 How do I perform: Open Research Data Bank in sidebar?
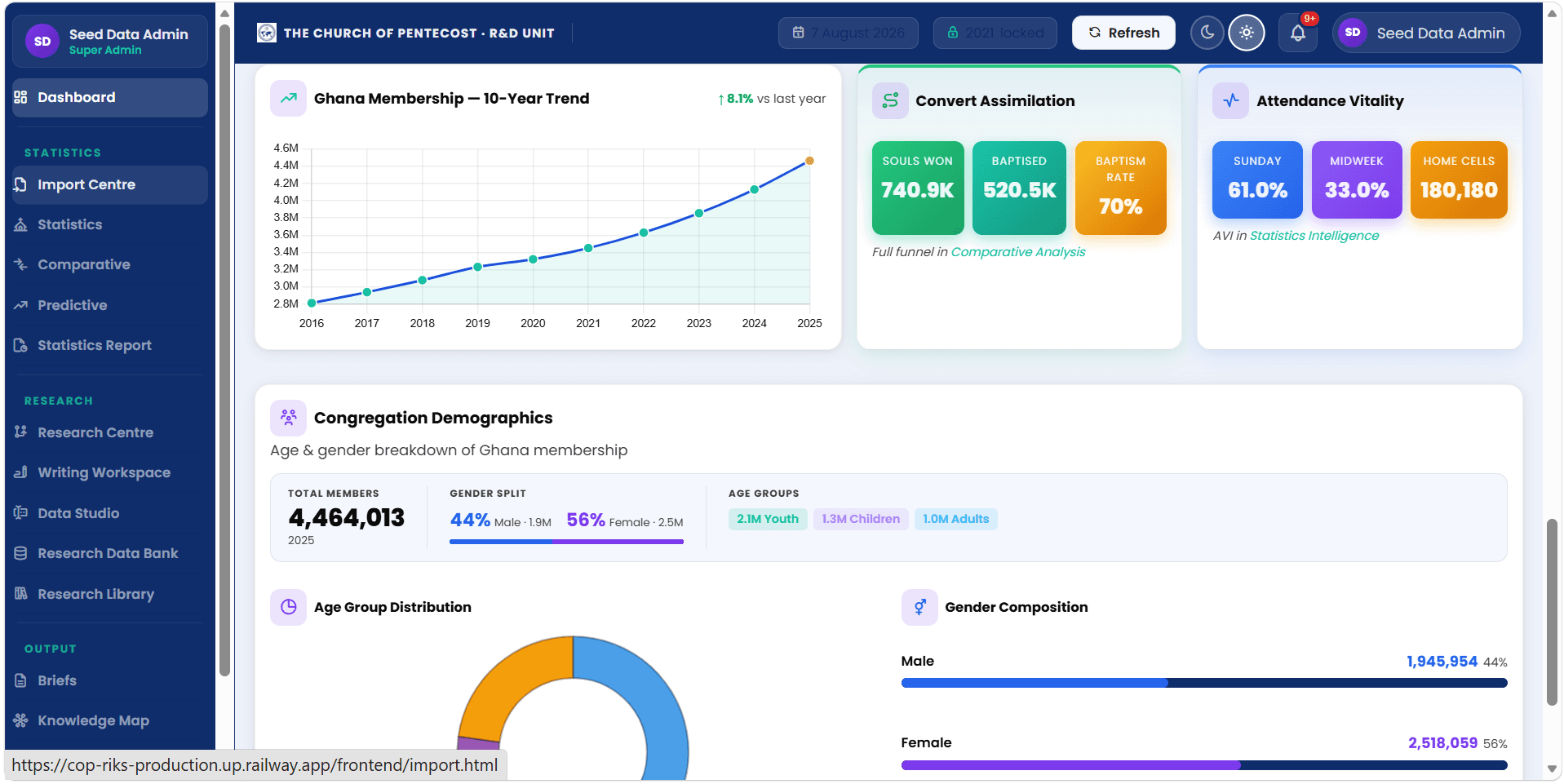point(110,554)
